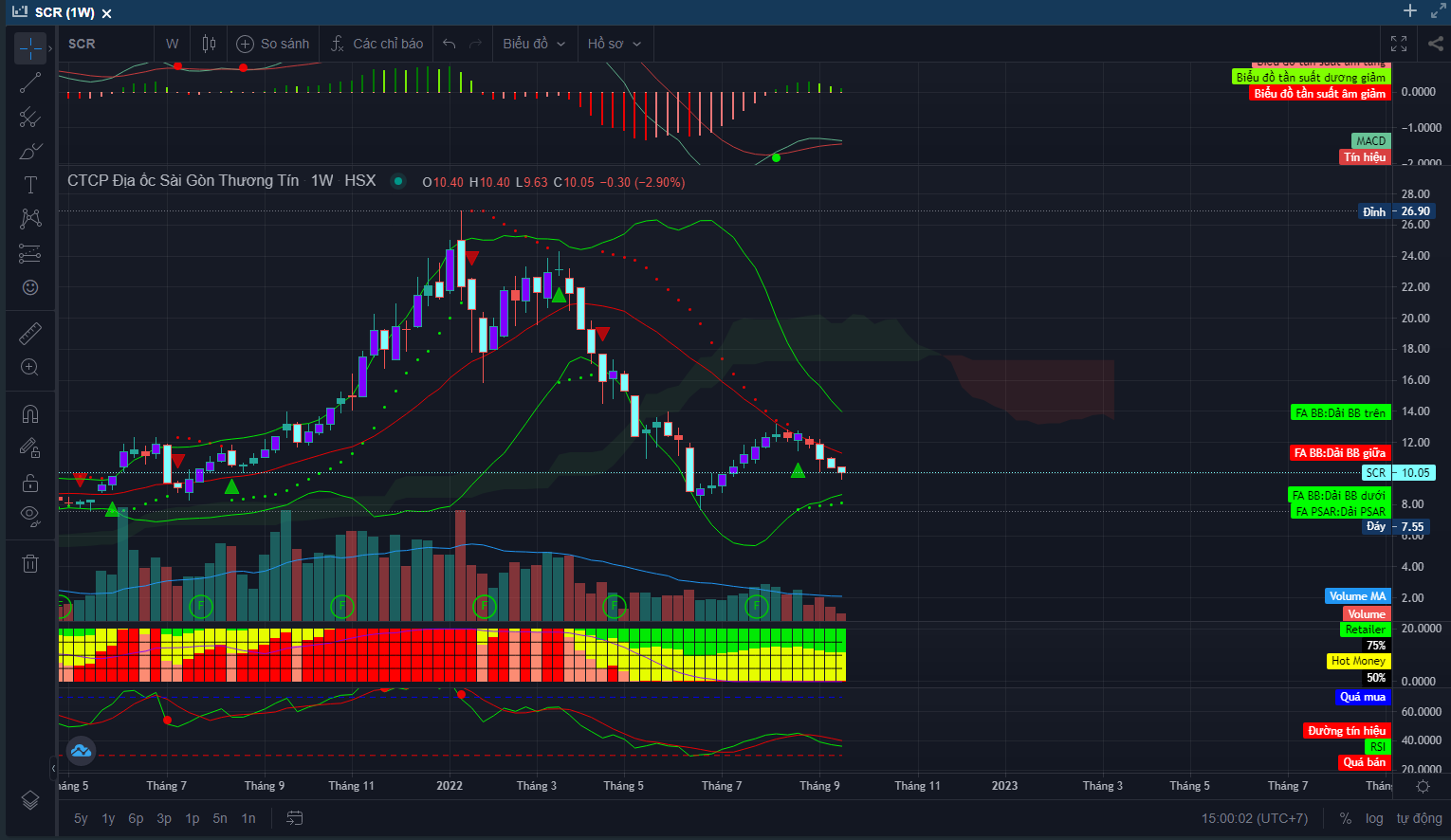Click the Quá bán oversold label
This screenshot has height=840, width=1451.
pos(1365,762)
